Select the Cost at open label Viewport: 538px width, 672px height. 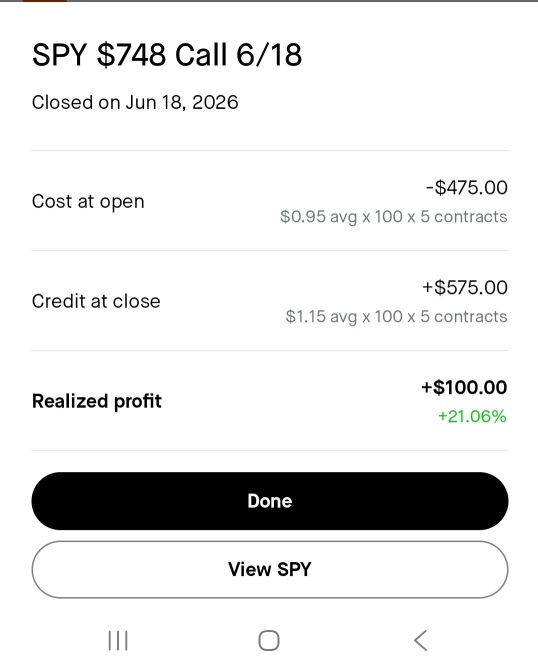88,201
